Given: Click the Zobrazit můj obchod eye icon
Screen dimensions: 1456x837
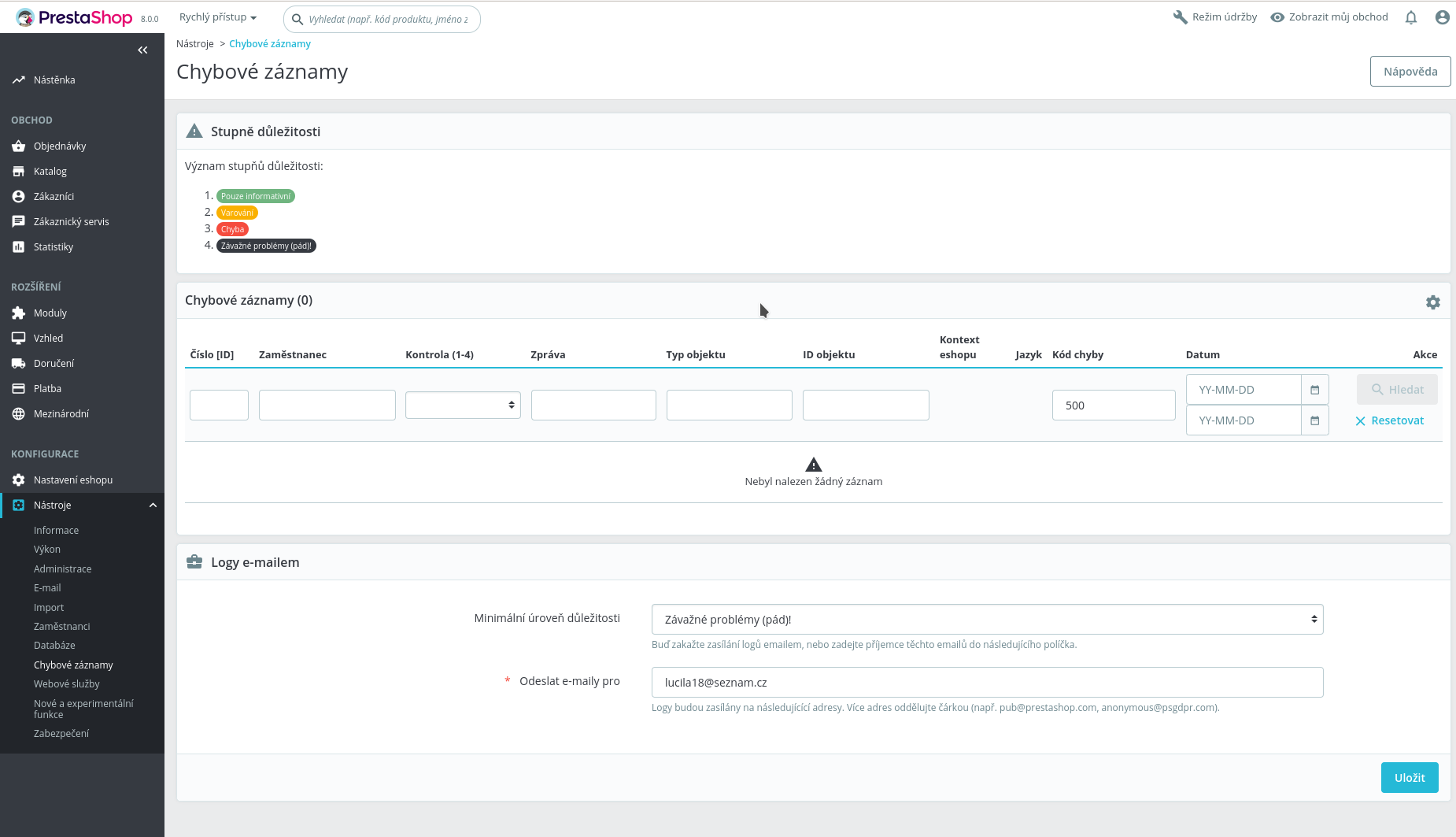Looking at the screenshot, I should pos(1276,17).
